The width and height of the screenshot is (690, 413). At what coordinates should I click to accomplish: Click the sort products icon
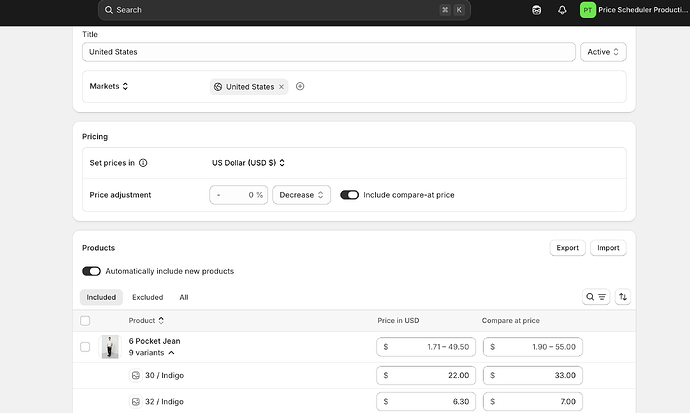623,297
